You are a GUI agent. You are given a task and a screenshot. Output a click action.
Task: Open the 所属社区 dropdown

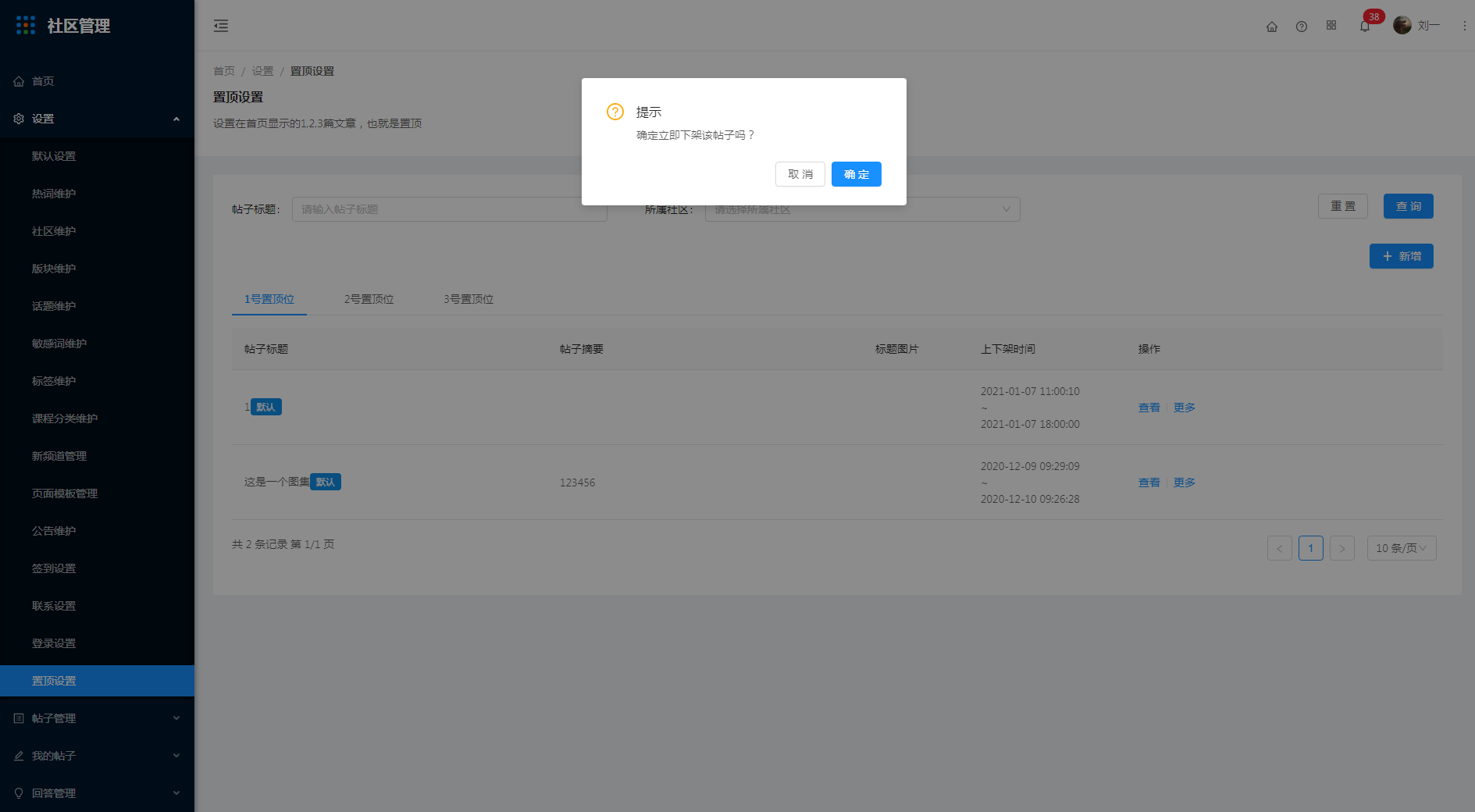[862, 209]
